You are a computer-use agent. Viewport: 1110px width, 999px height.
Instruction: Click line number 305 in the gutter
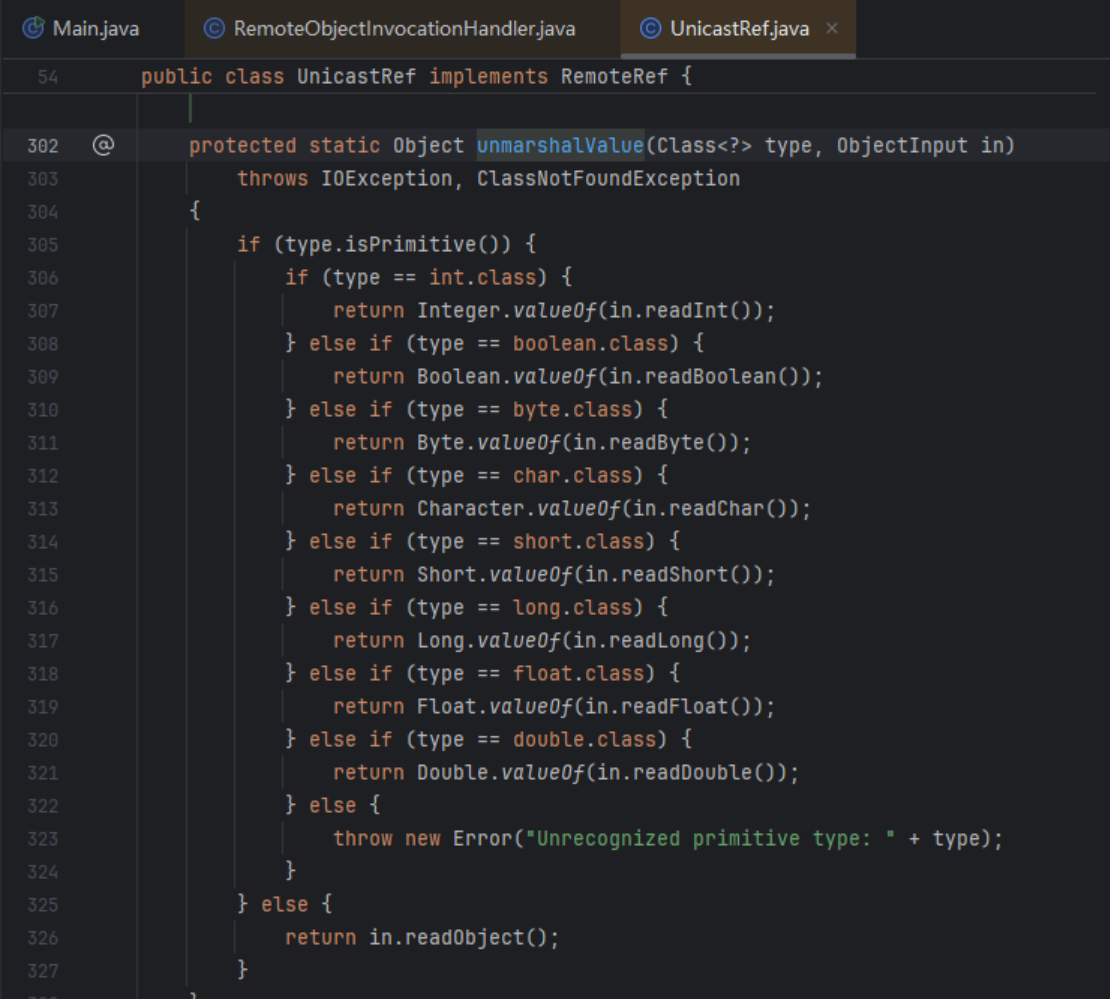(42, 245)
